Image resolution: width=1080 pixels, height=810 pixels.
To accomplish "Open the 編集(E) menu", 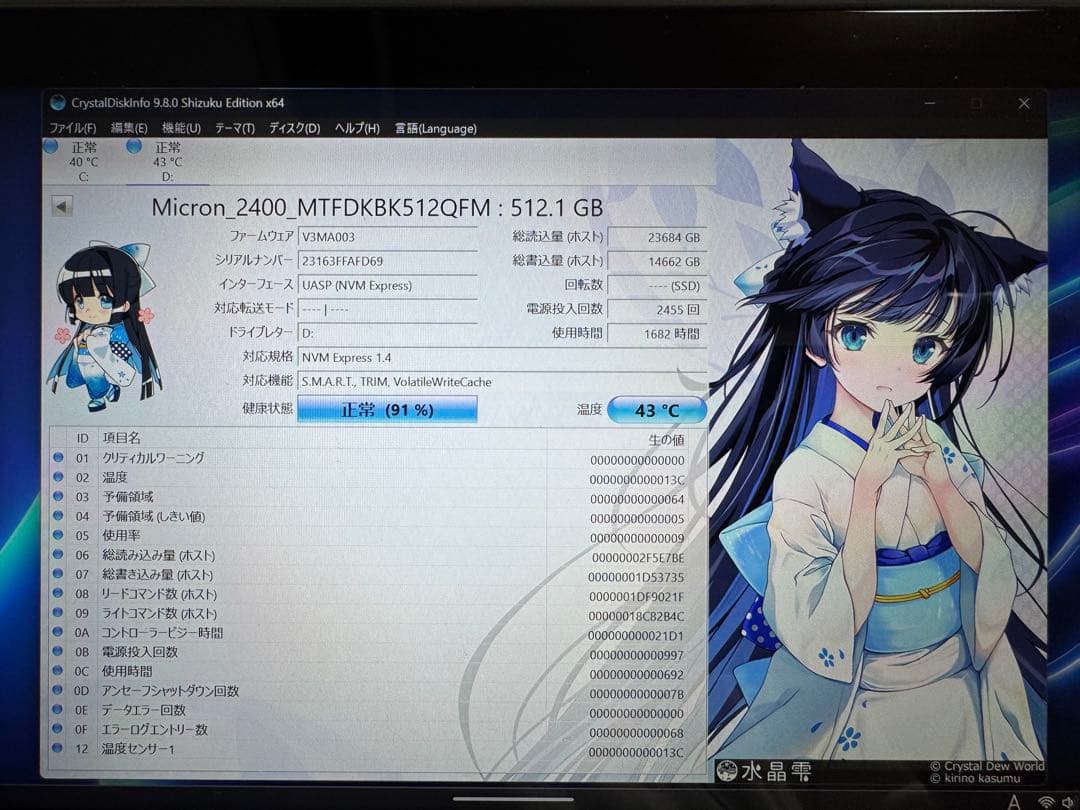I will coord(129,128).
